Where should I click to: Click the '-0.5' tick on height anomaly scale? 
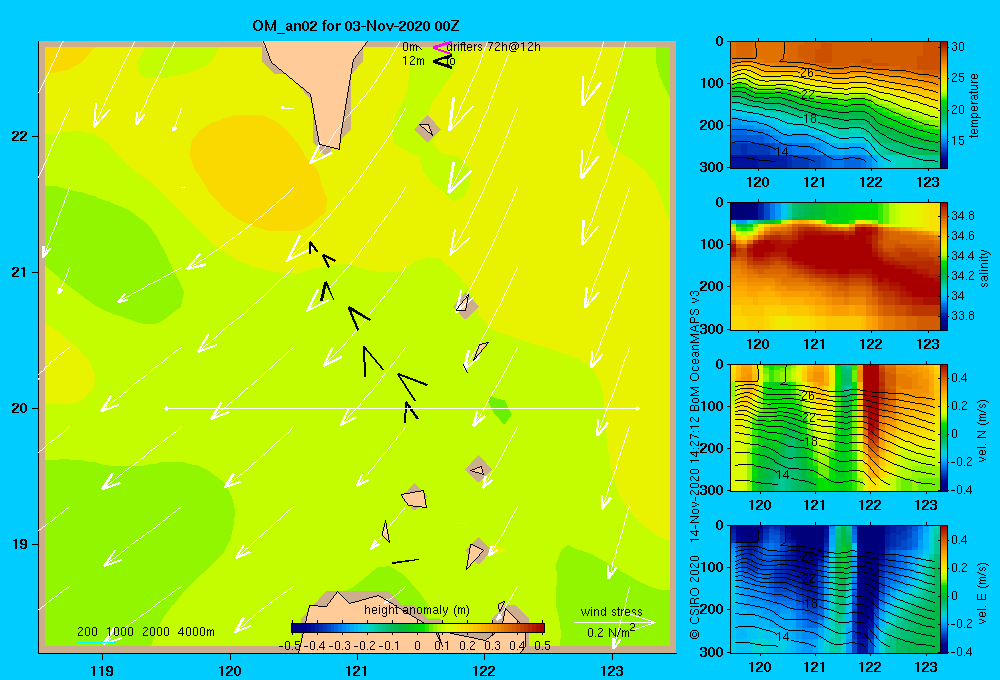coord(290,646)
